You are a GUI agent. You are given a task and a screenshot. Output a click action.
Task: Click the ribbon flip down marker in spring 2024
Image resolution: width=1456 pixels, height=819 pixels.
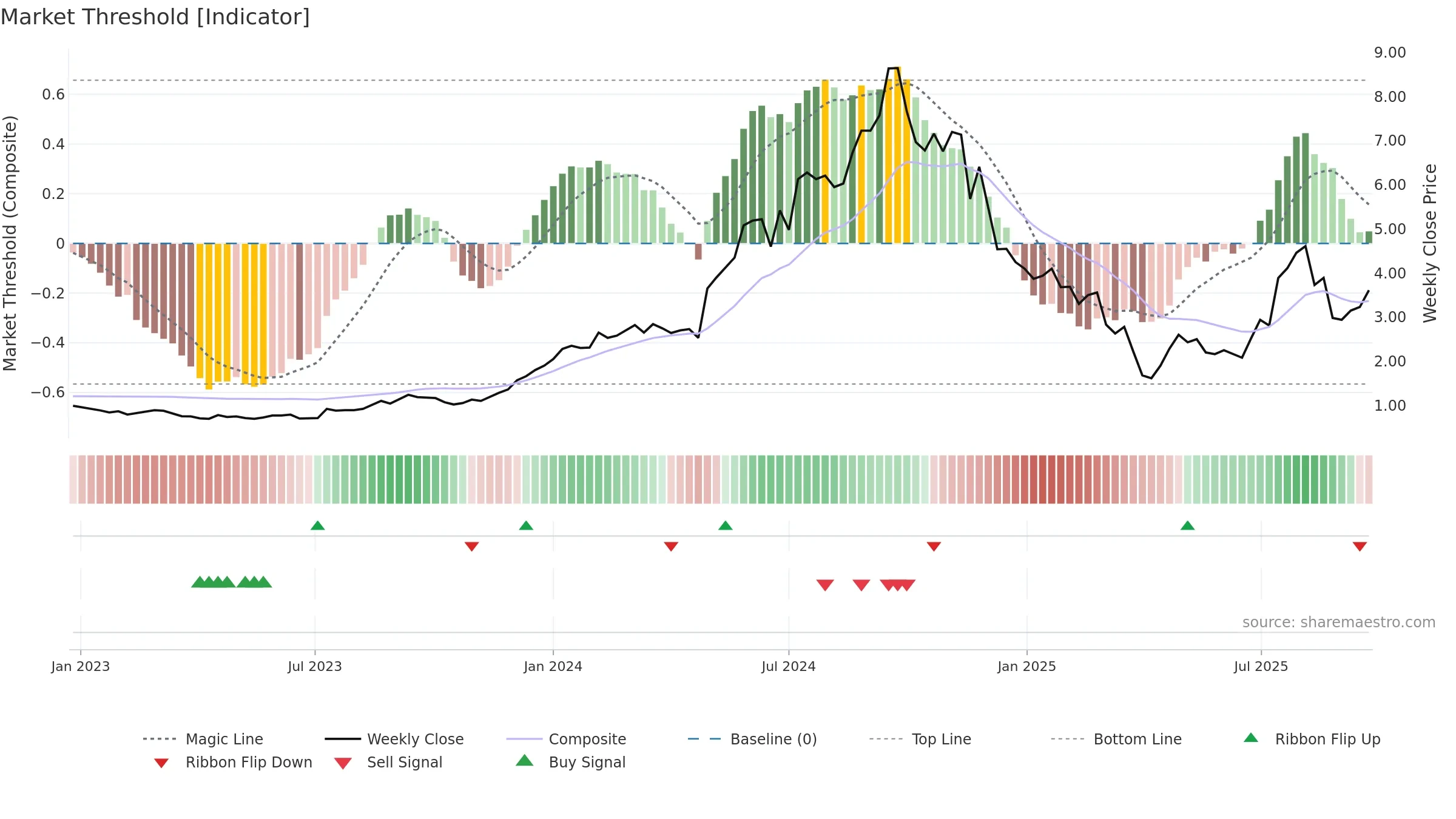[671, 547]
